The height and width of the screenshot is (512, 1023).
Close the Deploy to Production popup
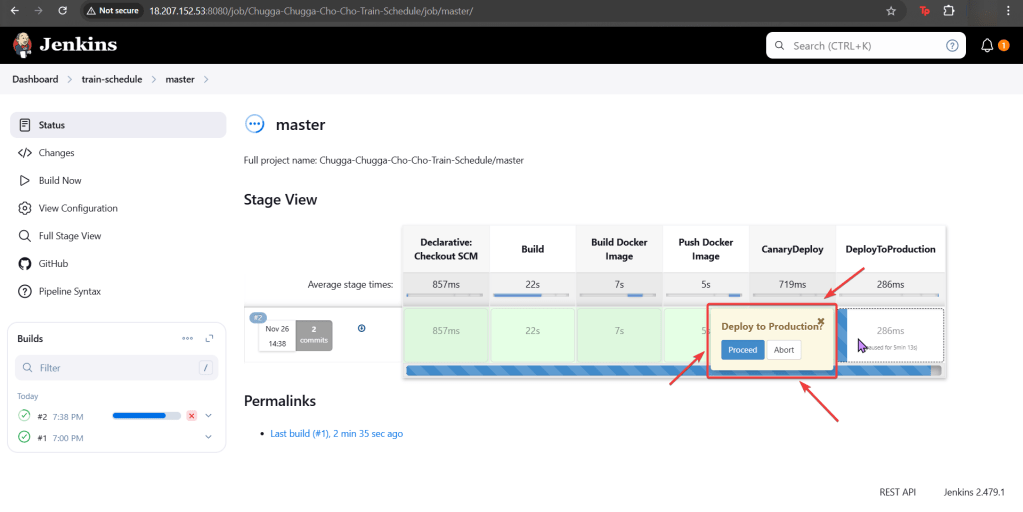(x=821, y=321)
